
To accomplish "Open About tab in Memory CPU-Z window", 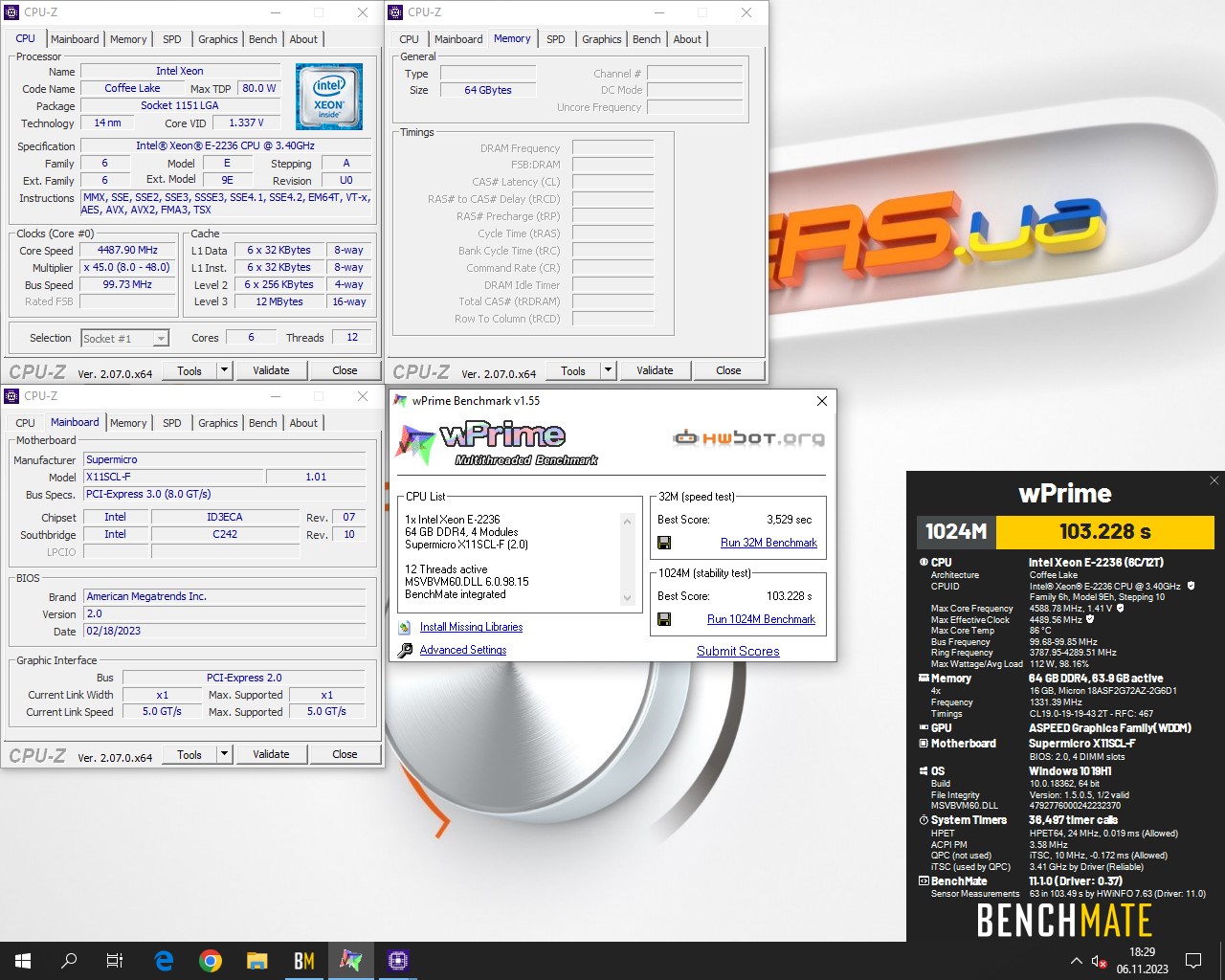I will 687,39.
